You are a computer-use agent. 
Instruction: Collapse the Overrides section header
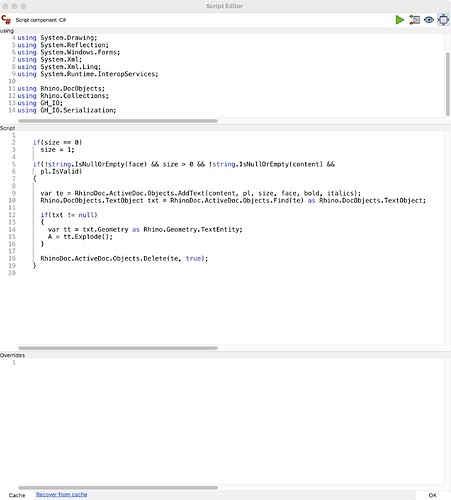[12, 355]
